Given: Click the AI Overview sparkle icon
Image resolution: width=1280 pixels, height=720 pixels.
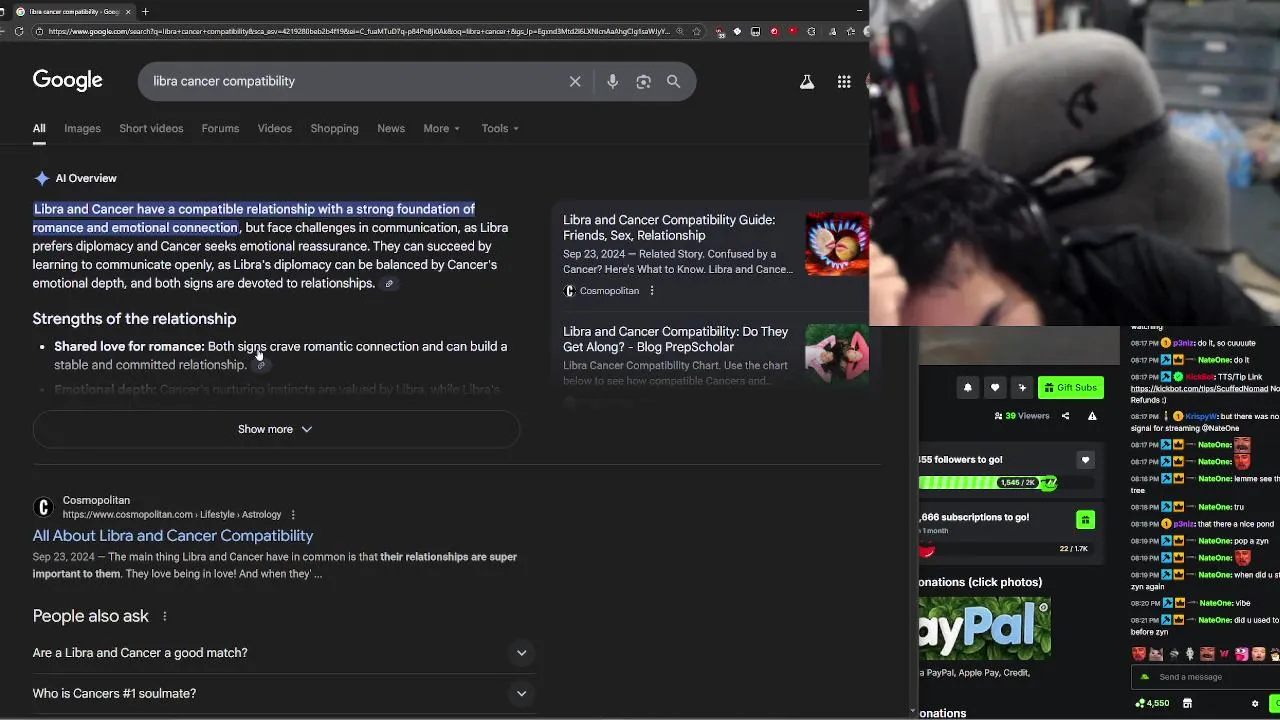Looking at the screenshot, I should tap(41, 178).
